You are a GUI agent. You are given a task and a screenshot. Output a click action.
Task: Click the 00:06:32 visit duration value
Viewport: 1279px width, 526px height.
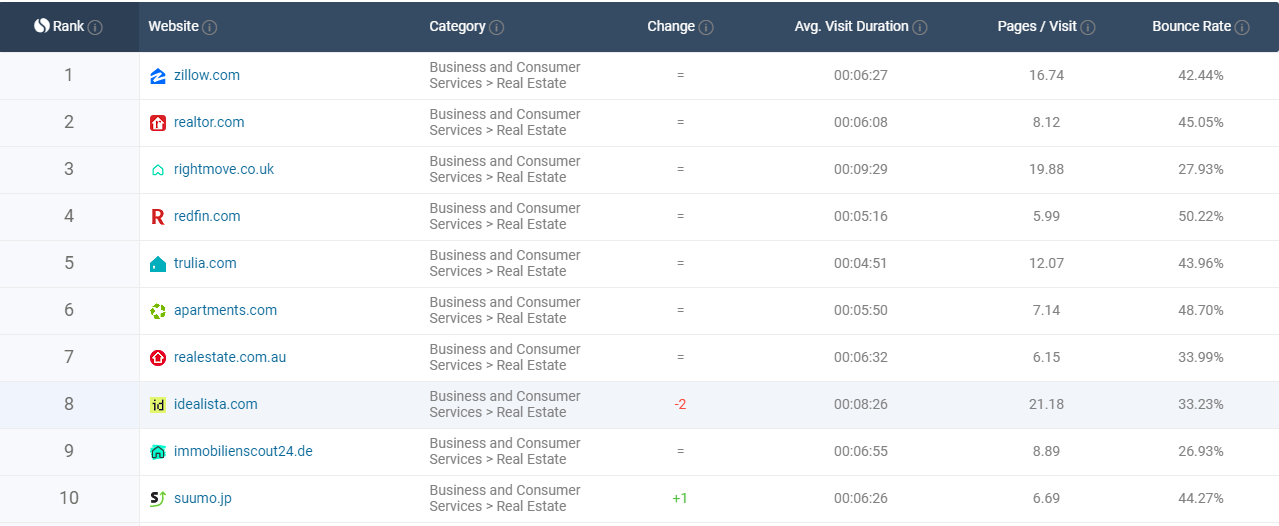(861, 357)
